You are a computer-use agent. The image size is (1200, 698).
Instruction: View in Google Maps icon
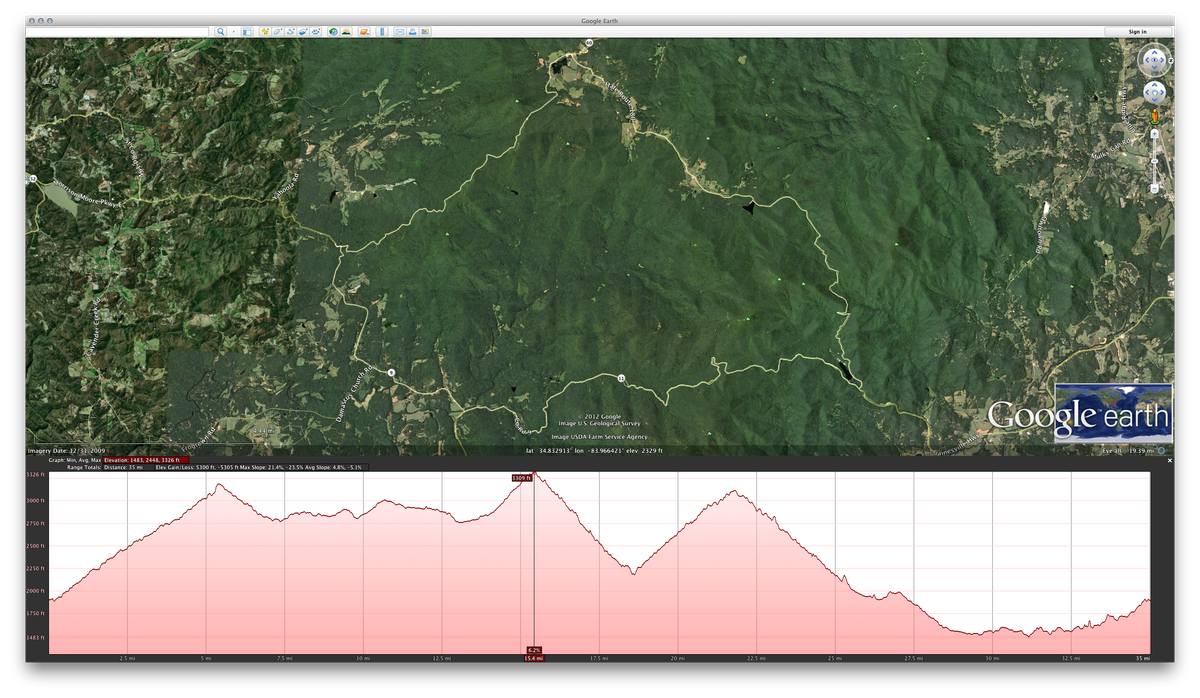click(425, 32)
